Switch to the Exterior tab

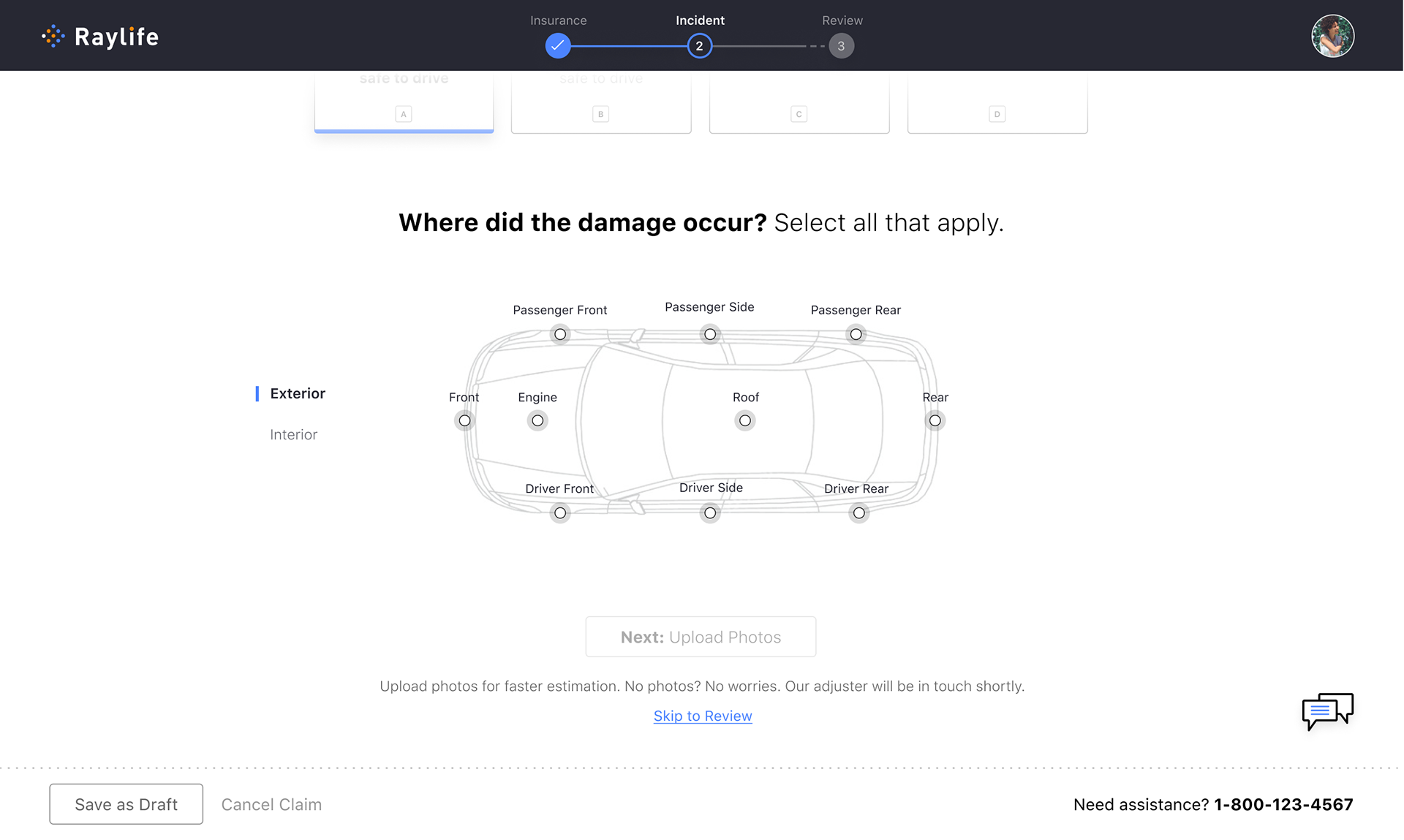298,393
